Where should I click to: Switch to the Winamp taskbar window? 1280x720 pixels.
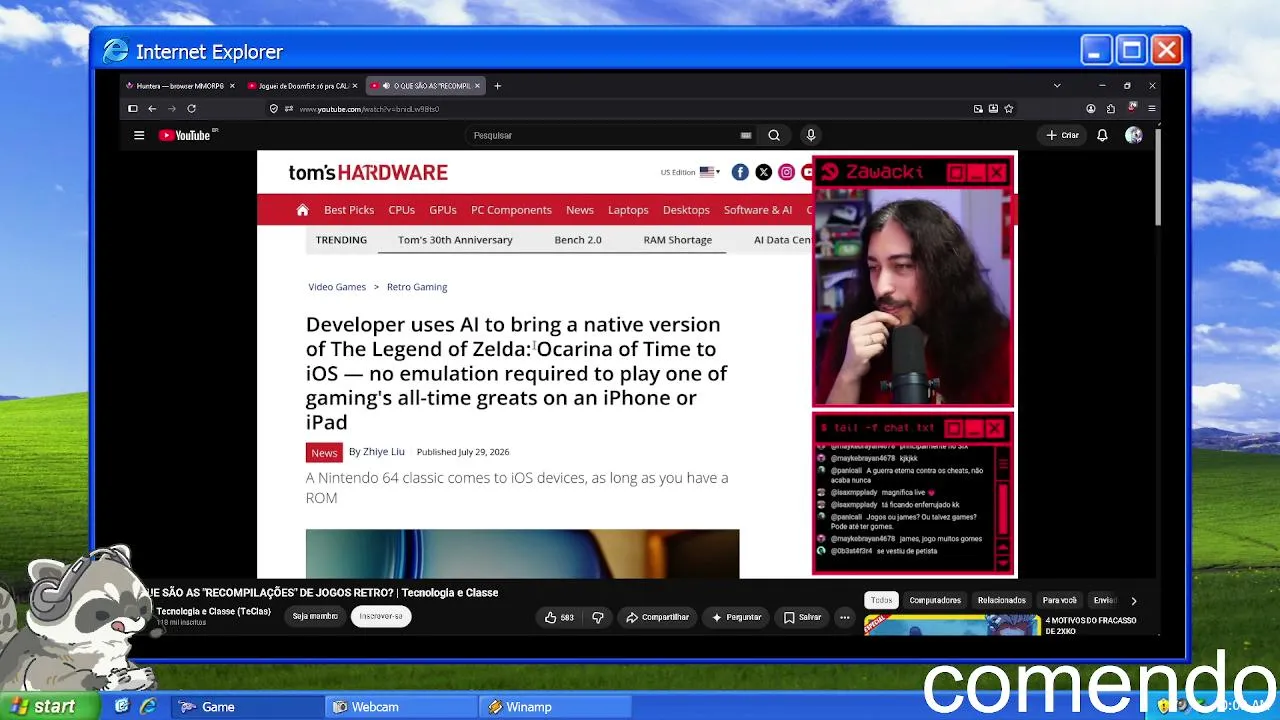[556, 707]
